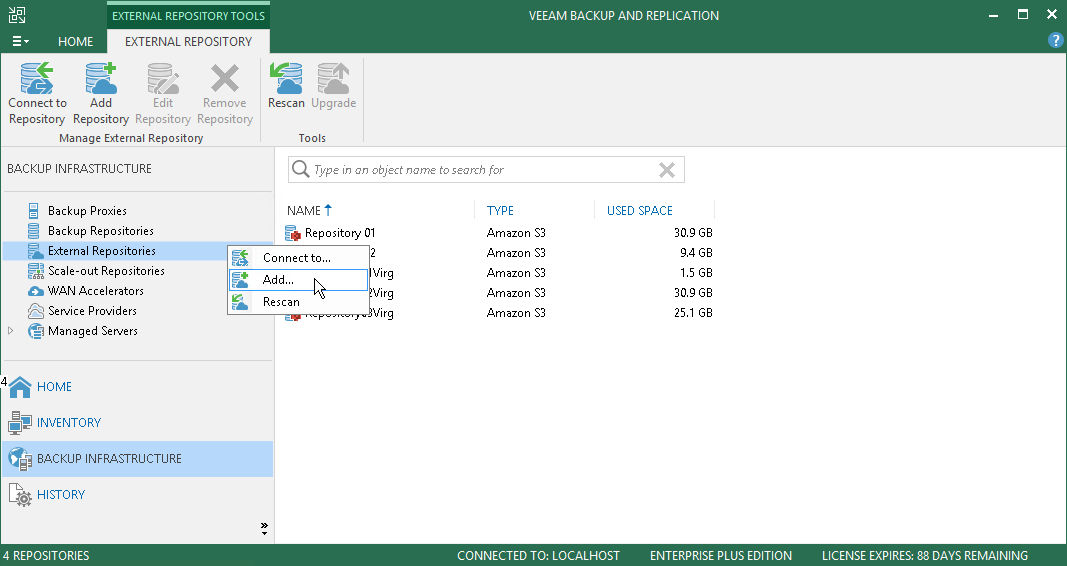Click the Managed Servers icon
Image resolution: width=1067 pixels, height=566 pixels.
tap(35, 331)
